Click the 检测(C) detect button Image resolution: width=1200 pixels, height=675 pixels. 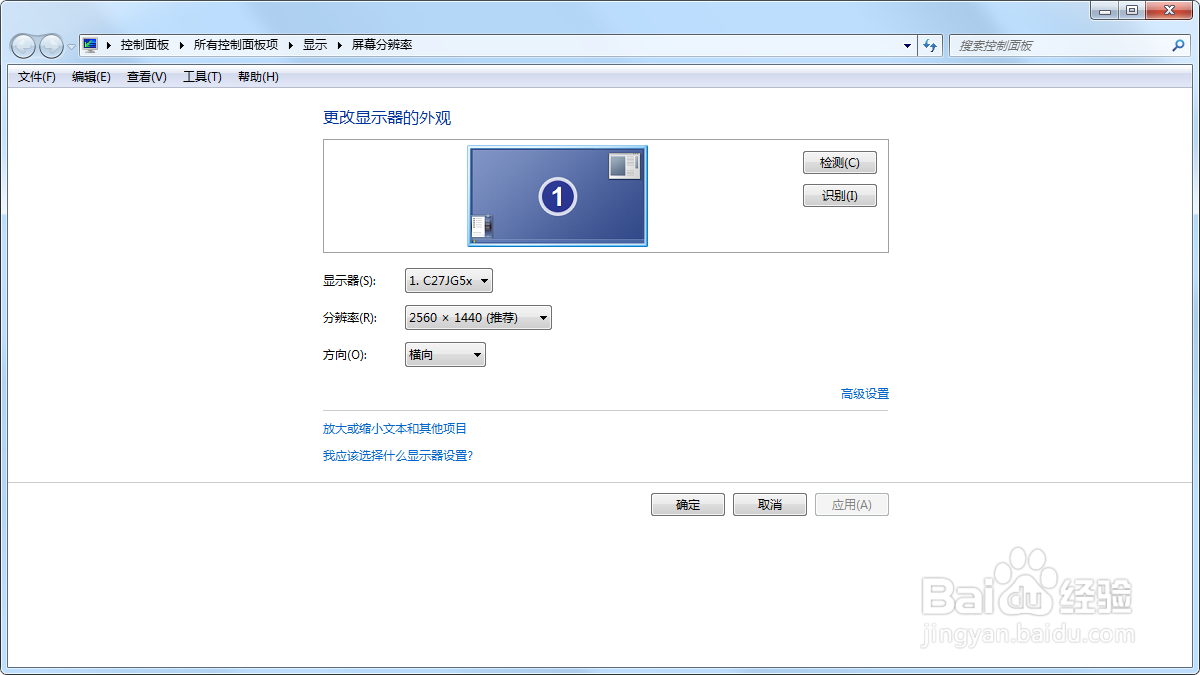[x=840, y=163]
